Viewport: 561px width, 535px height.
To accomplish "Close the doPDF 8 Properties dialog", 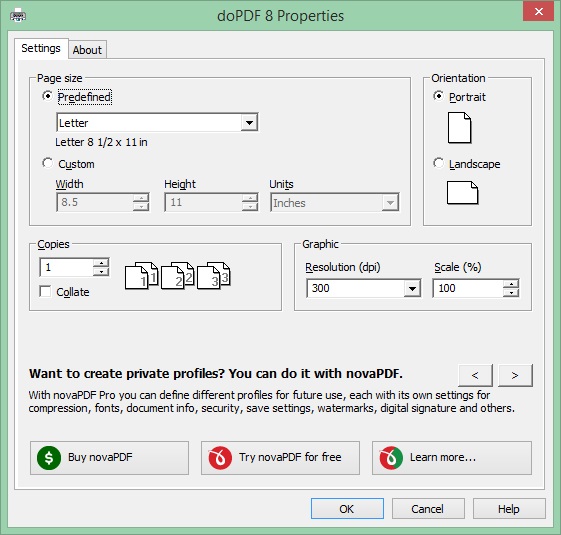I will (538, 11).
